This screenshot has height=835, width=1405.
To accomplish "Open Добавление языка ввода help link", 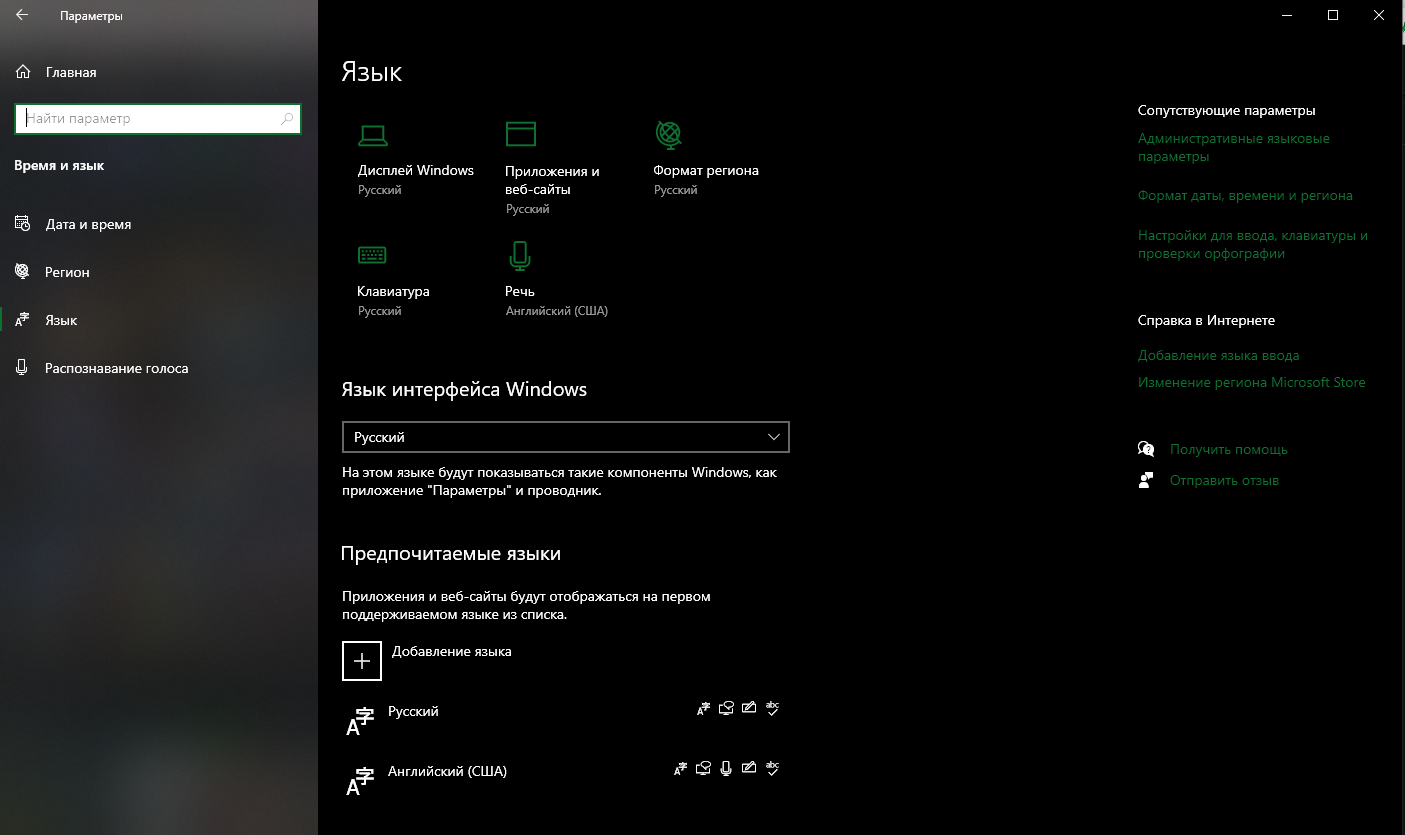I will coord(1219,355).
